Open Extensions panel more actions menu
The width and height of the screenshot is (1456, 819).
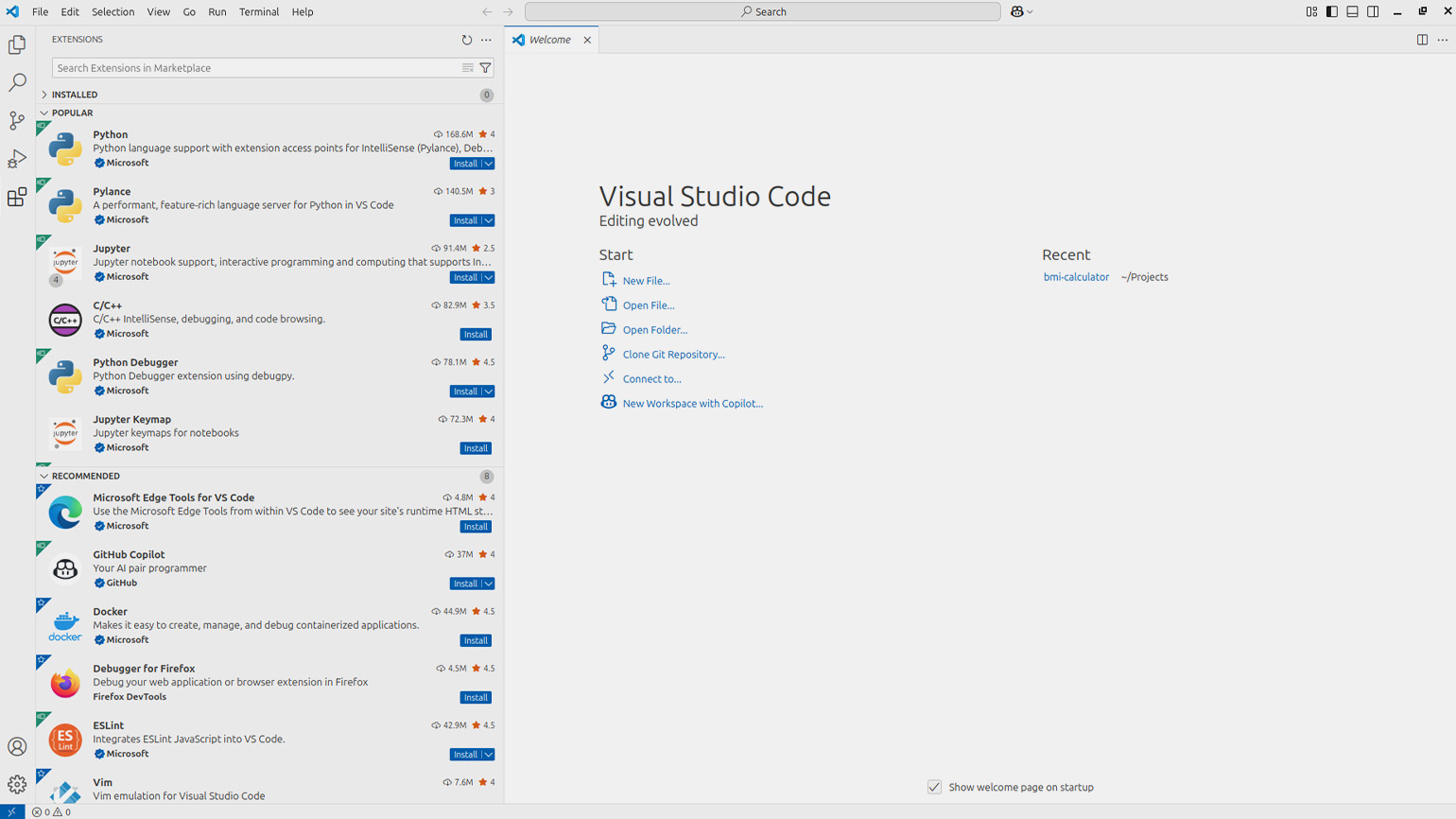coord(486,40)
